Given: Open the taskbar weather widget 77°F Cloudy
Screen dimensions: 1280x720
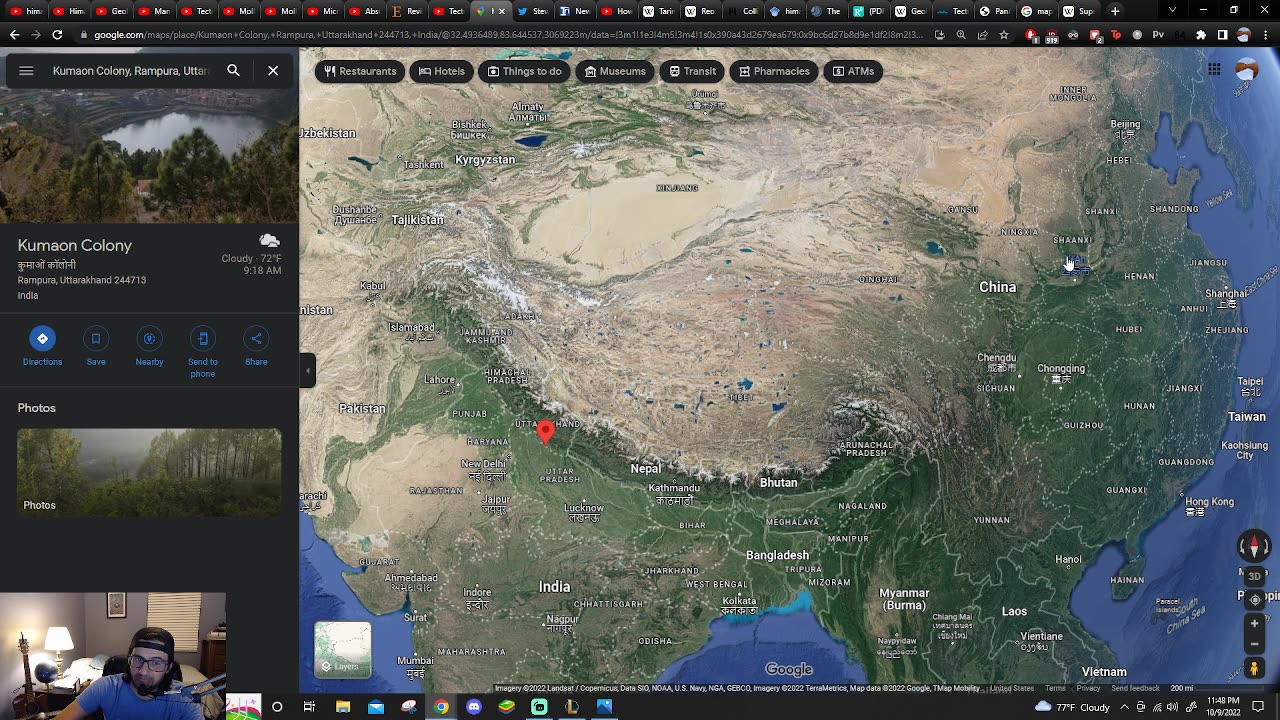Looking at the screenshot, I should tap(1071, 707).
